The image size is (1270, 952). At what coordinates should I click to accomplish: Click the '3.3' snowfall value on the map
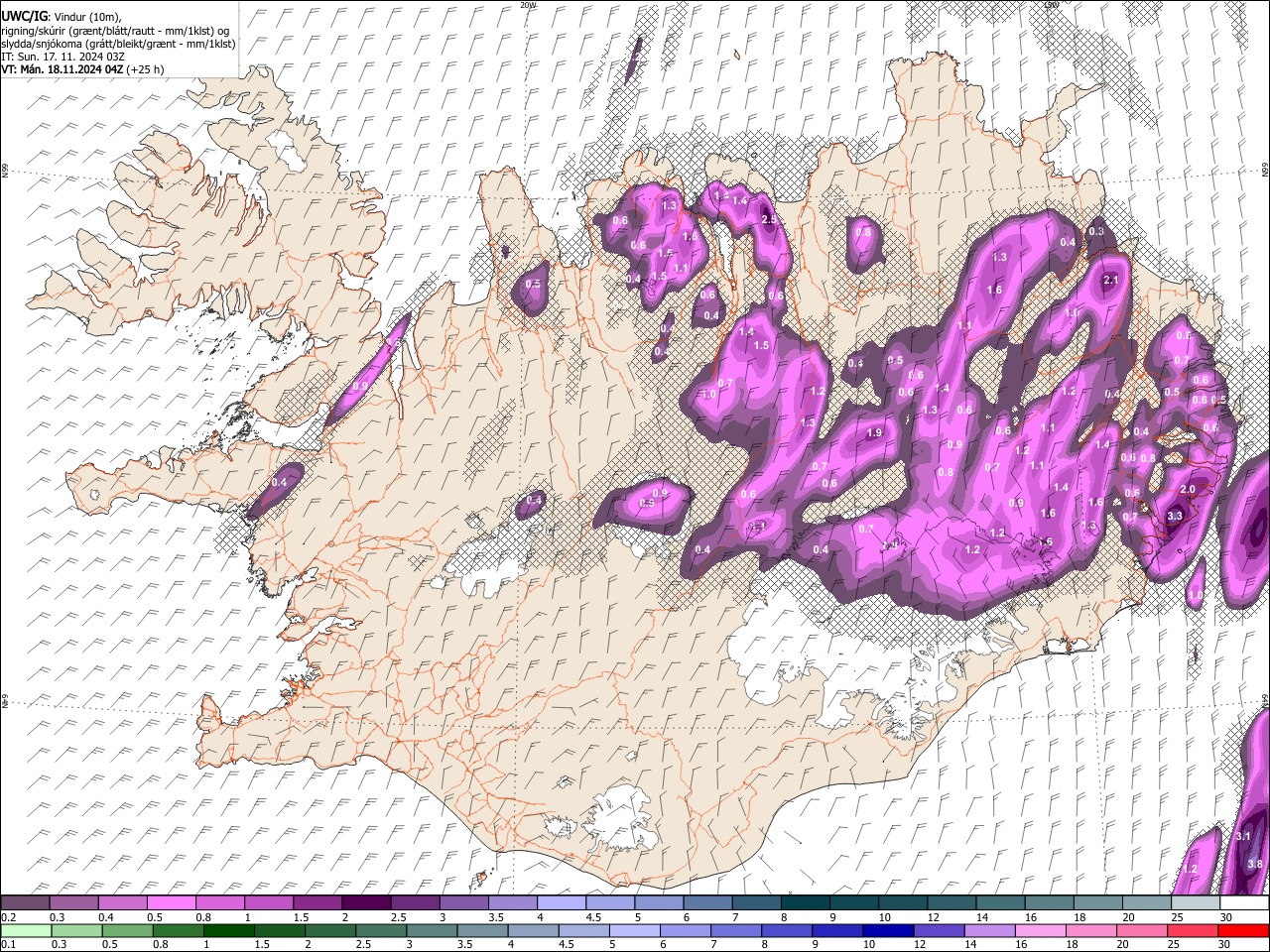click(1176, 516)
